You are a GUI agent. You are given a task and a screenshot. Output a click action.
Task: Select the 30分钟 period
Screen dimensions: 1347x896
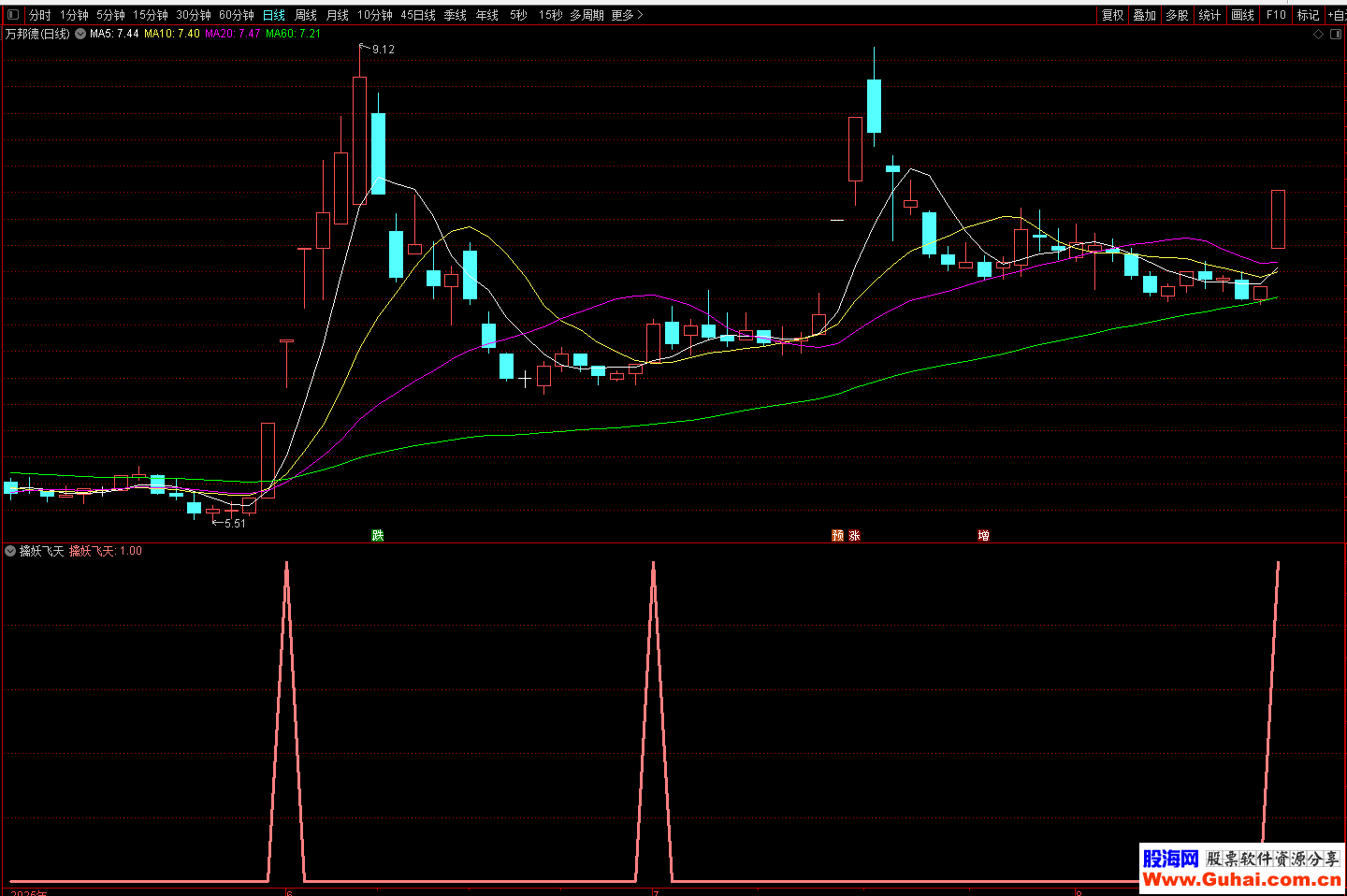[194, 15]
